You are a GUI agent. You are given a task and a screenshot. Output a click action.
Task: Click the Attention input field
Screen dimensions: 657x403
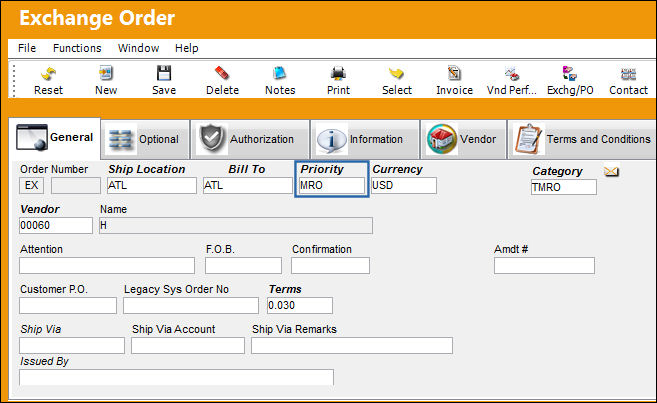(x=107, y=266)
